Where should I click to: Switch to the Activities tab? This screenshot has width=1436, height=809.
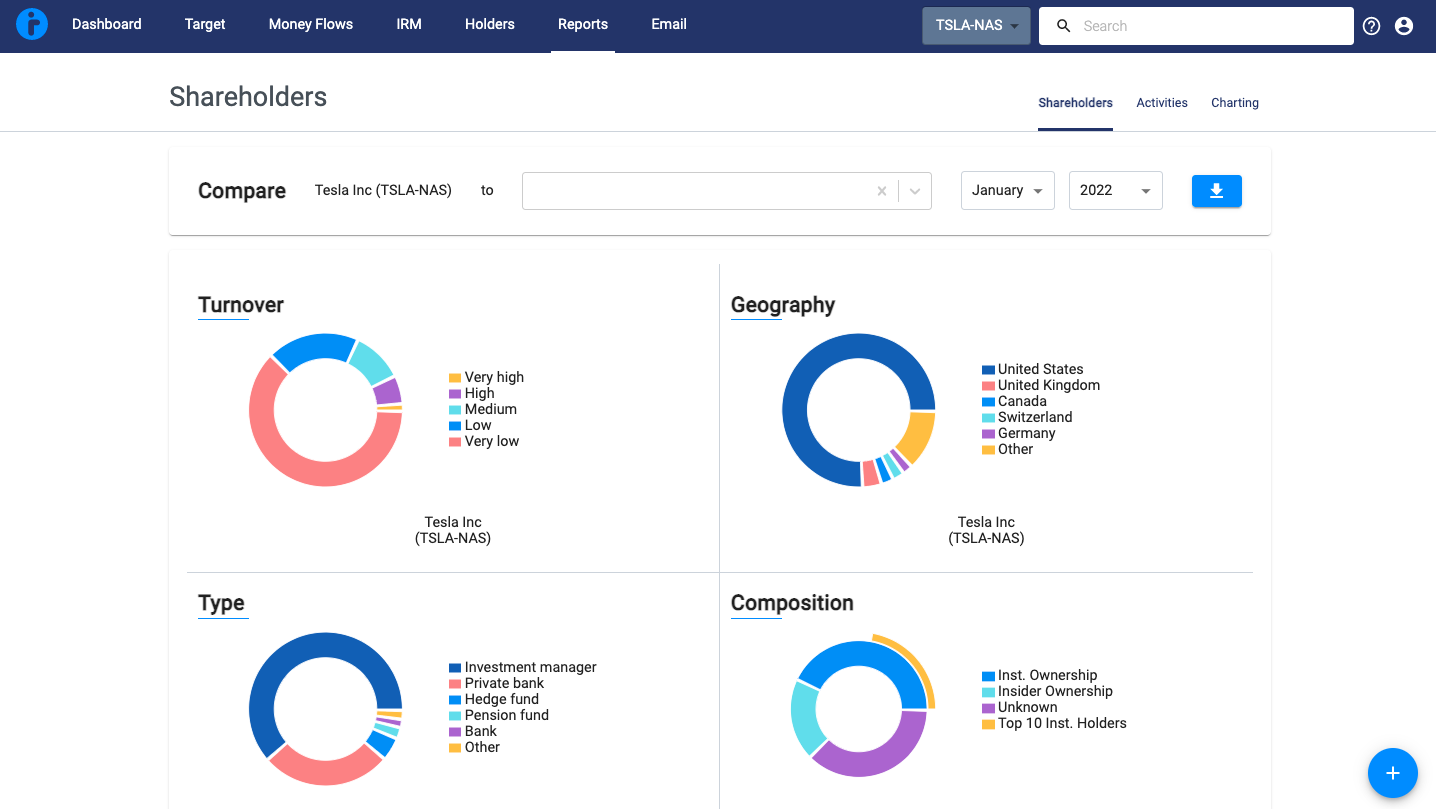click(x=1162, y=103)
